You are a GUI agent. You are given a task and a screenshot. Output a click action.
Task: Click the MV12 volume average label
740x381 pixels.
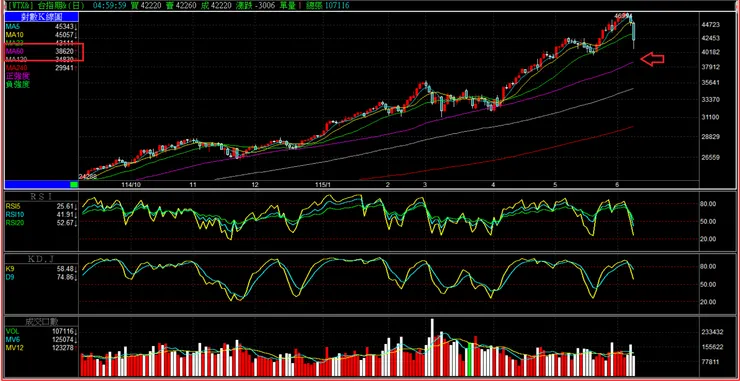14,347
